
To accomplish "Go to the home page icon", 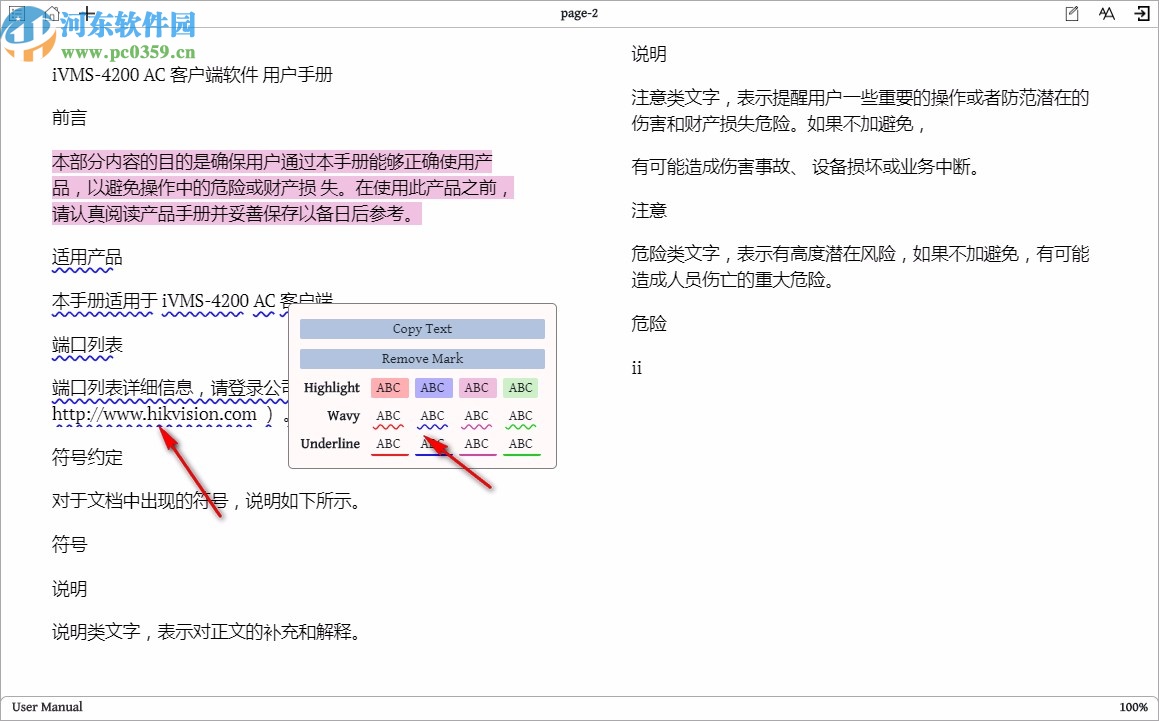I will pos(50,13).
